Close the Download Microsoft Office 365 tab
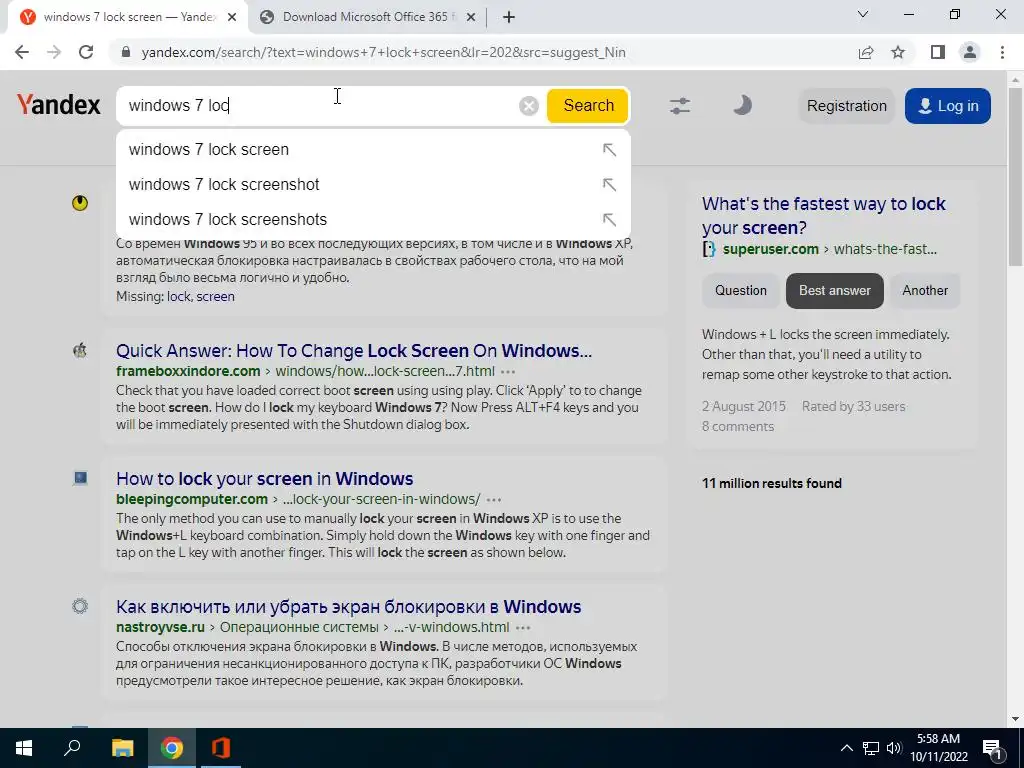This screenshot has width=1024, height=768. click(472, 17)
